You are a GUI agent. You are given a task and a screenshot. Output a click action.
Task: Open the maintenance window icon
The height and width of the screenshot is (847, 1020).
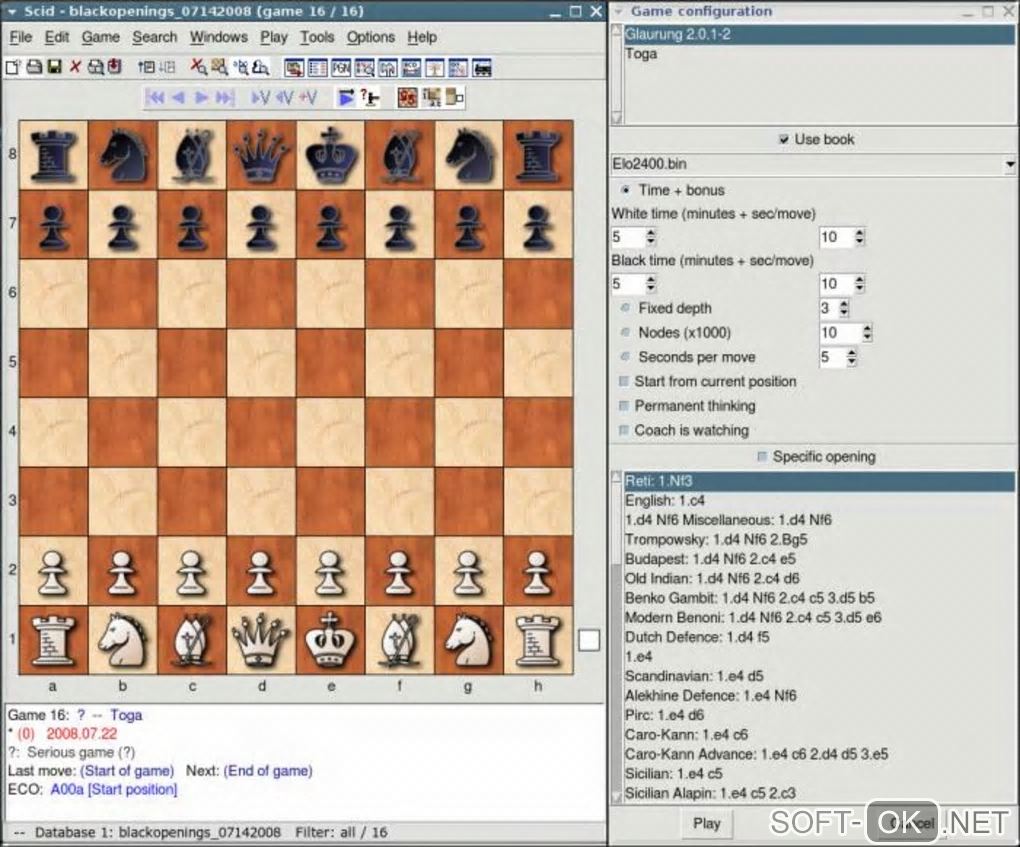coord(388,68)
